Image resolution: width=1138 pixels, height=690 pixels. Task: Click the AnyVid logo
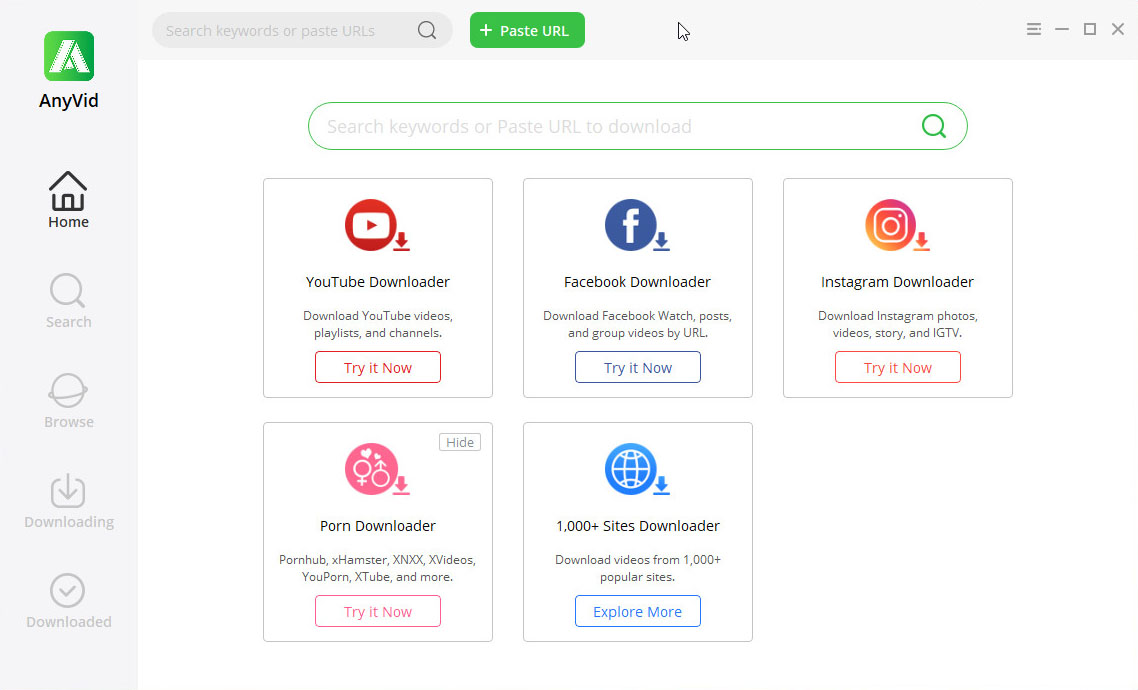click(x=68, y=56)
